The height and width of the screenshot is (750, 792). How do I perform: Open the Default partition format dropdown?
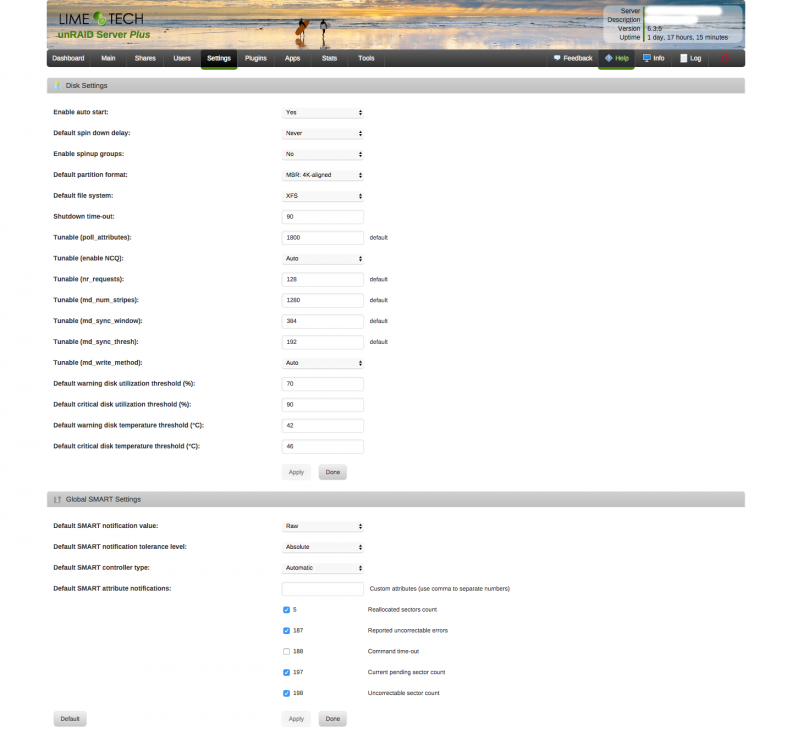pyautogui.click(x=322, y=175)
